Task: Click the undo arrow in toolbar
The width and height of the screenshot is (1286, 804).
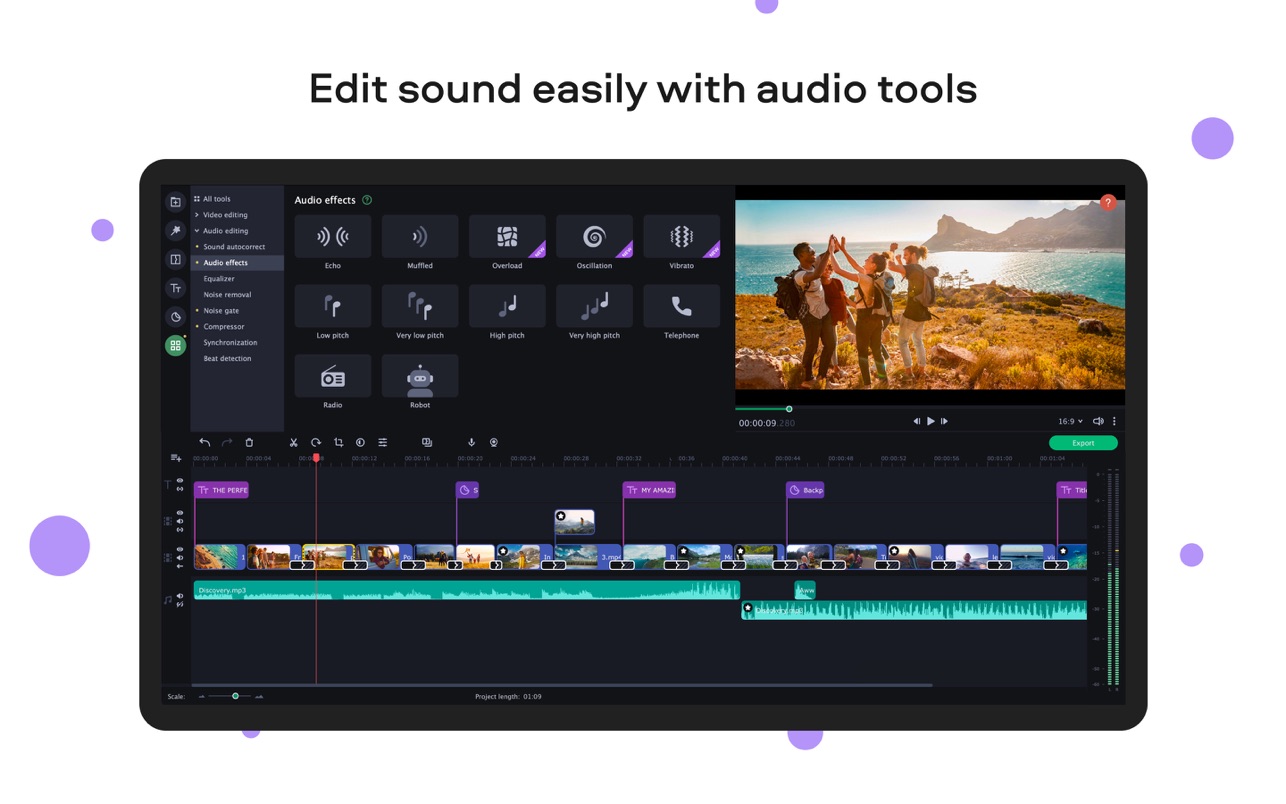Action: pyautogui.click(x=204, y=443)
